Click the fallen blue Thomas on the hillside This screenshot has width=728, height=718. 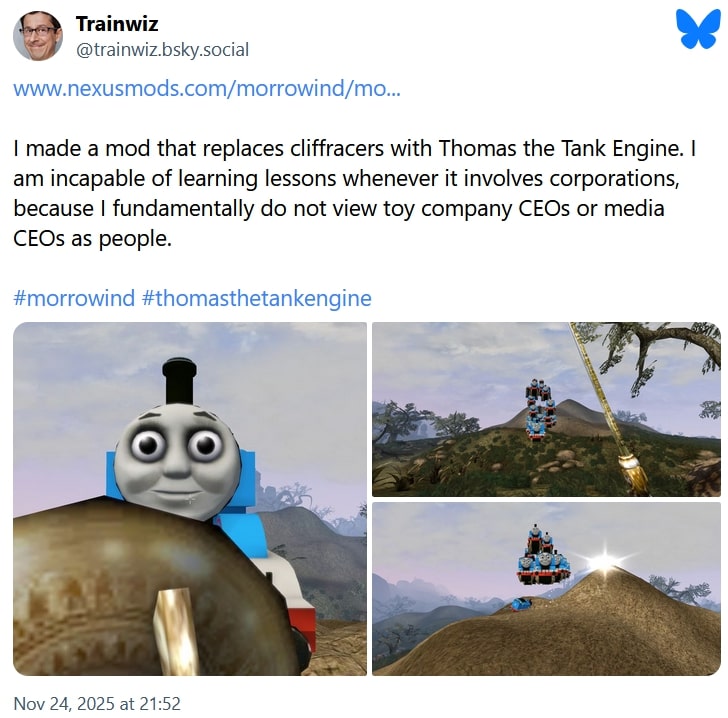pos(522,604)
